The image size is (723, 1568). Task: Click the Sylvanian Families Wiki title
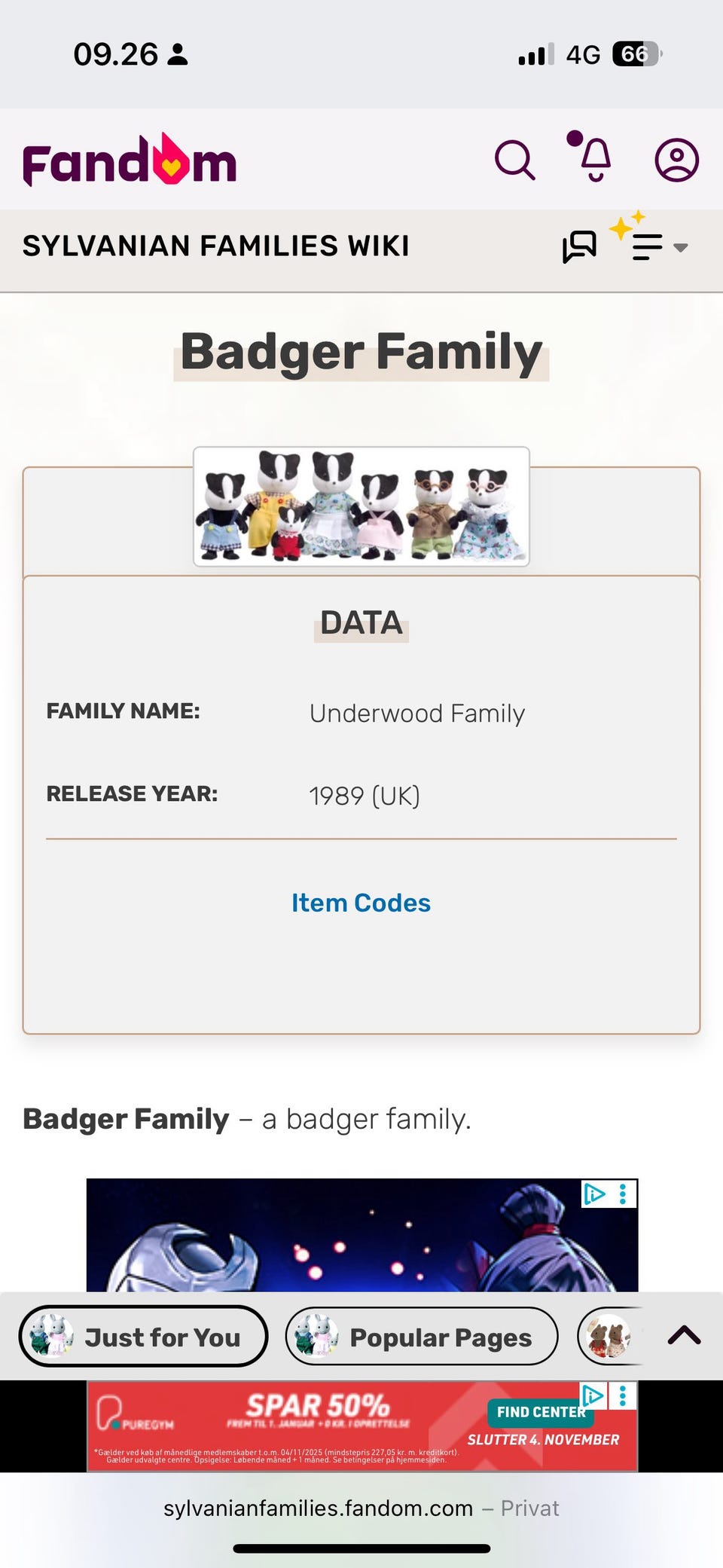click(x=216, y=246)
